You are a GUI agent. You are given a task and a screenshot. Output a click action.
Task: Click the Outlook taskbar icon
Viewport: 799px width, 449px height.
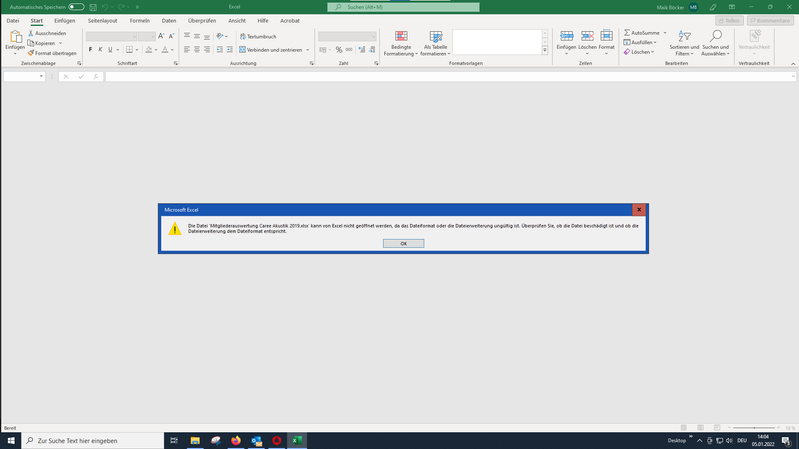click(x=256, y=440)
